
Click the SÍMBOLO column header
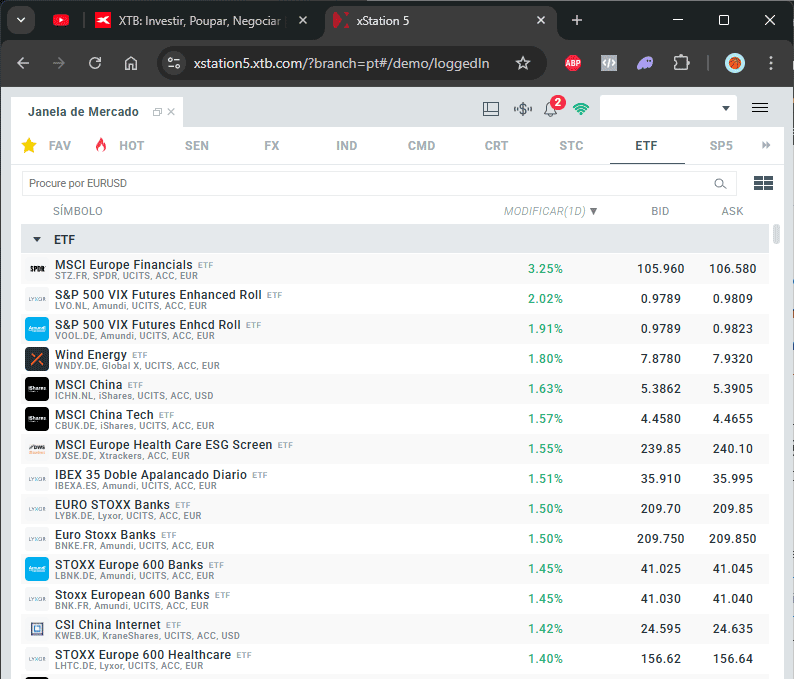[x=77, y=211]
